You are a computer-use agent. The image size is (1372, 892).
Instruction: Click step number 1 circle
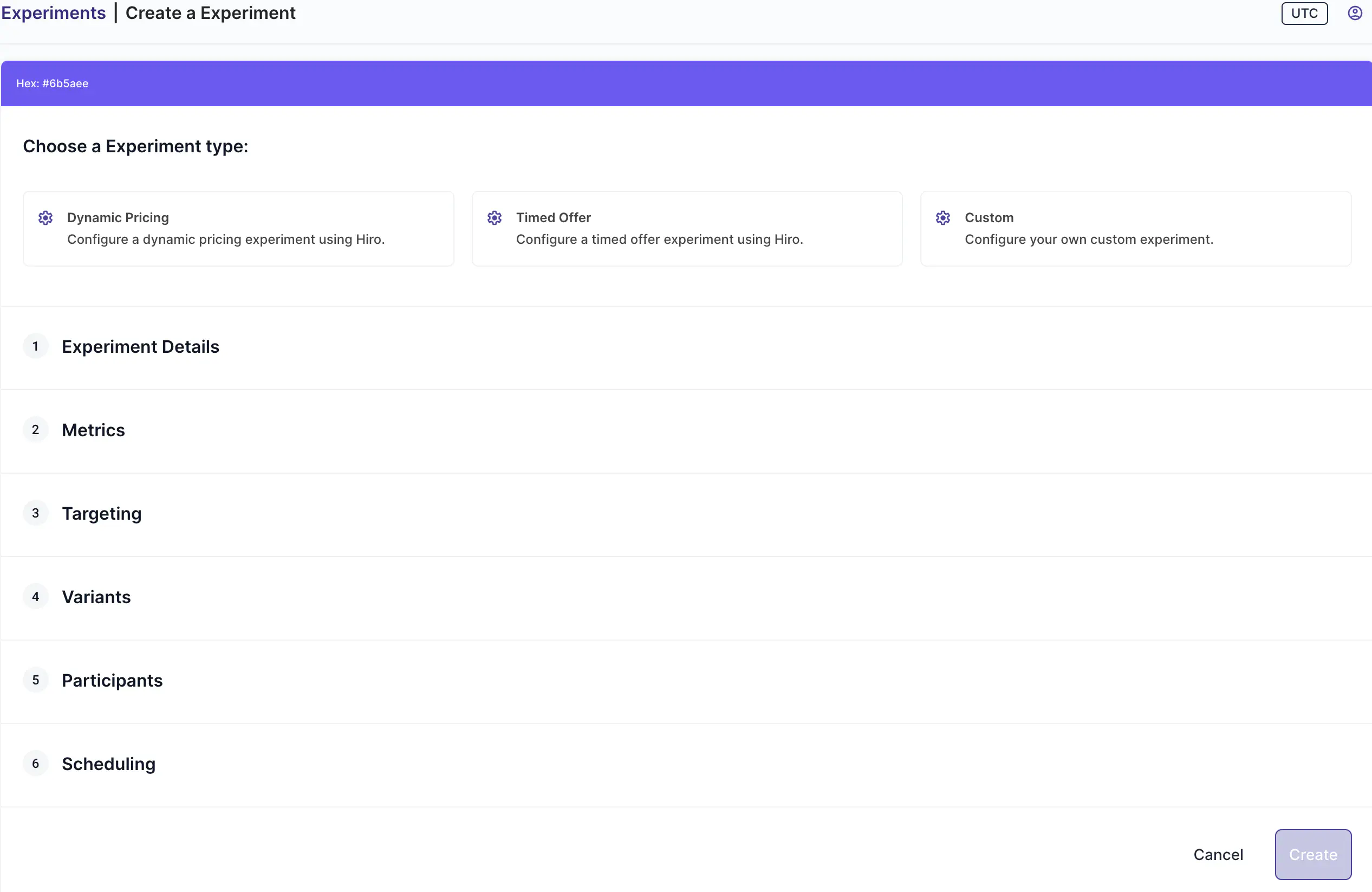click(36, 346)
